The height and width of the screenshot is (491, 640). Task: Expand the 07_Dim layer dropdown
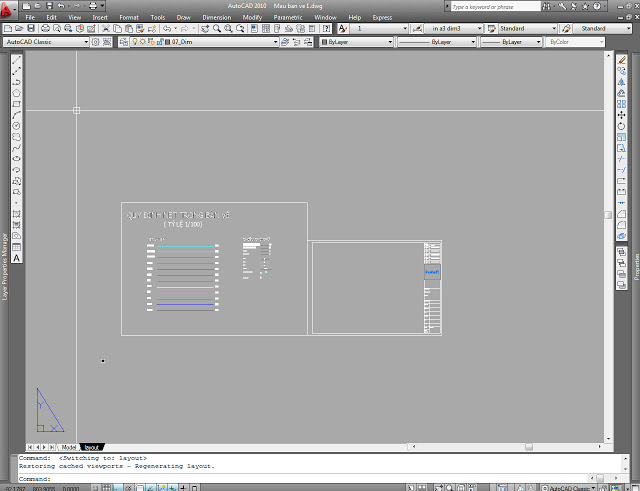click(x=276, y=43)
